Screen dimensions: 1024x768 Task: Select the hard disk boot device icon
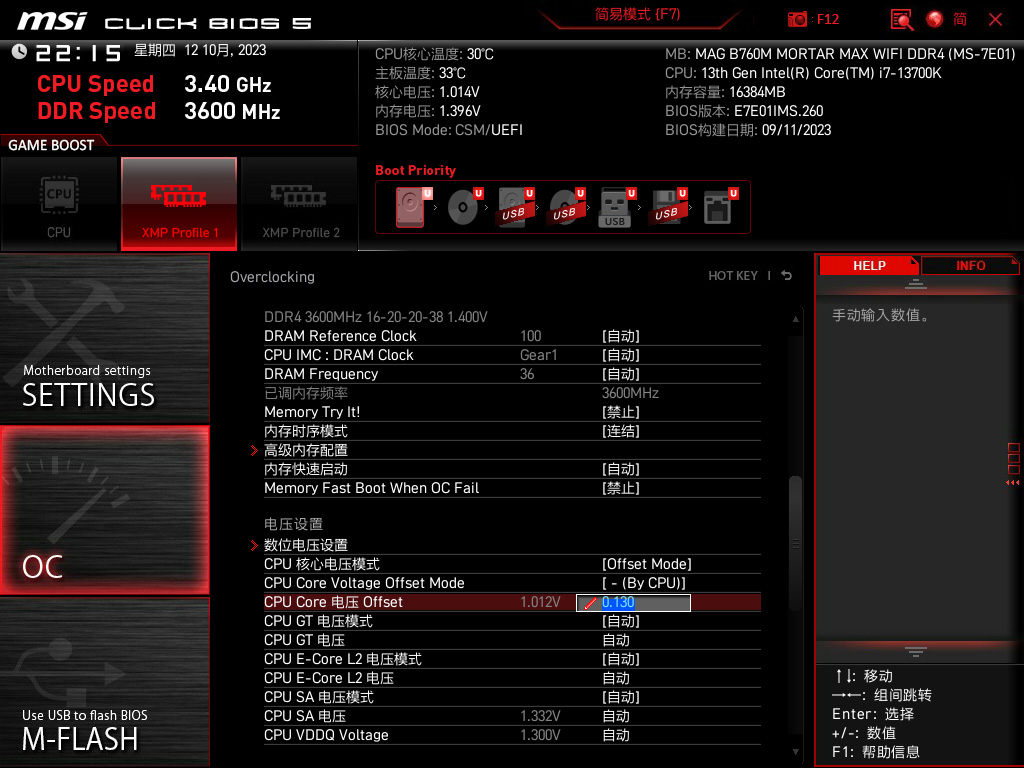411,207
